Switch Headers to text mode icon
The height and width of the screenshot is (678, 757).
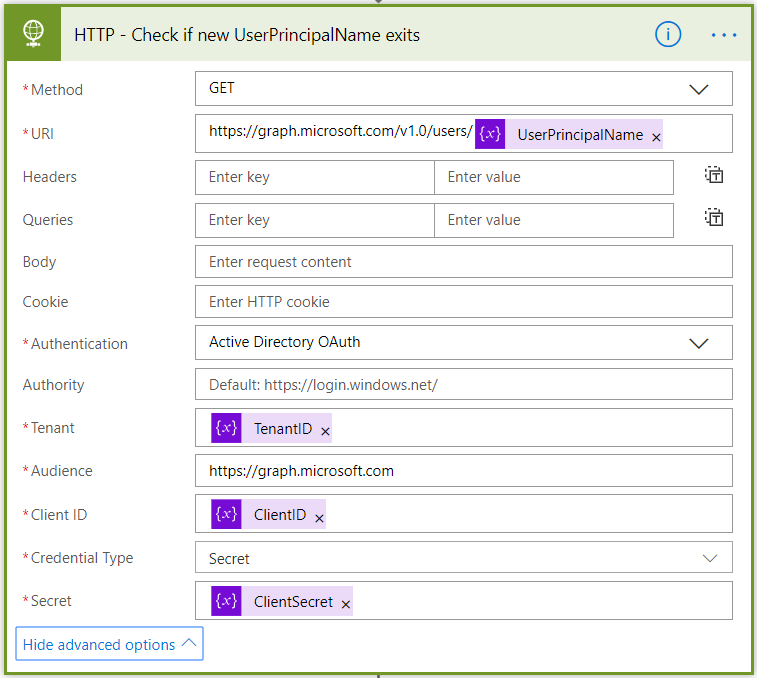pyautogui.click(x=713, y=176)
